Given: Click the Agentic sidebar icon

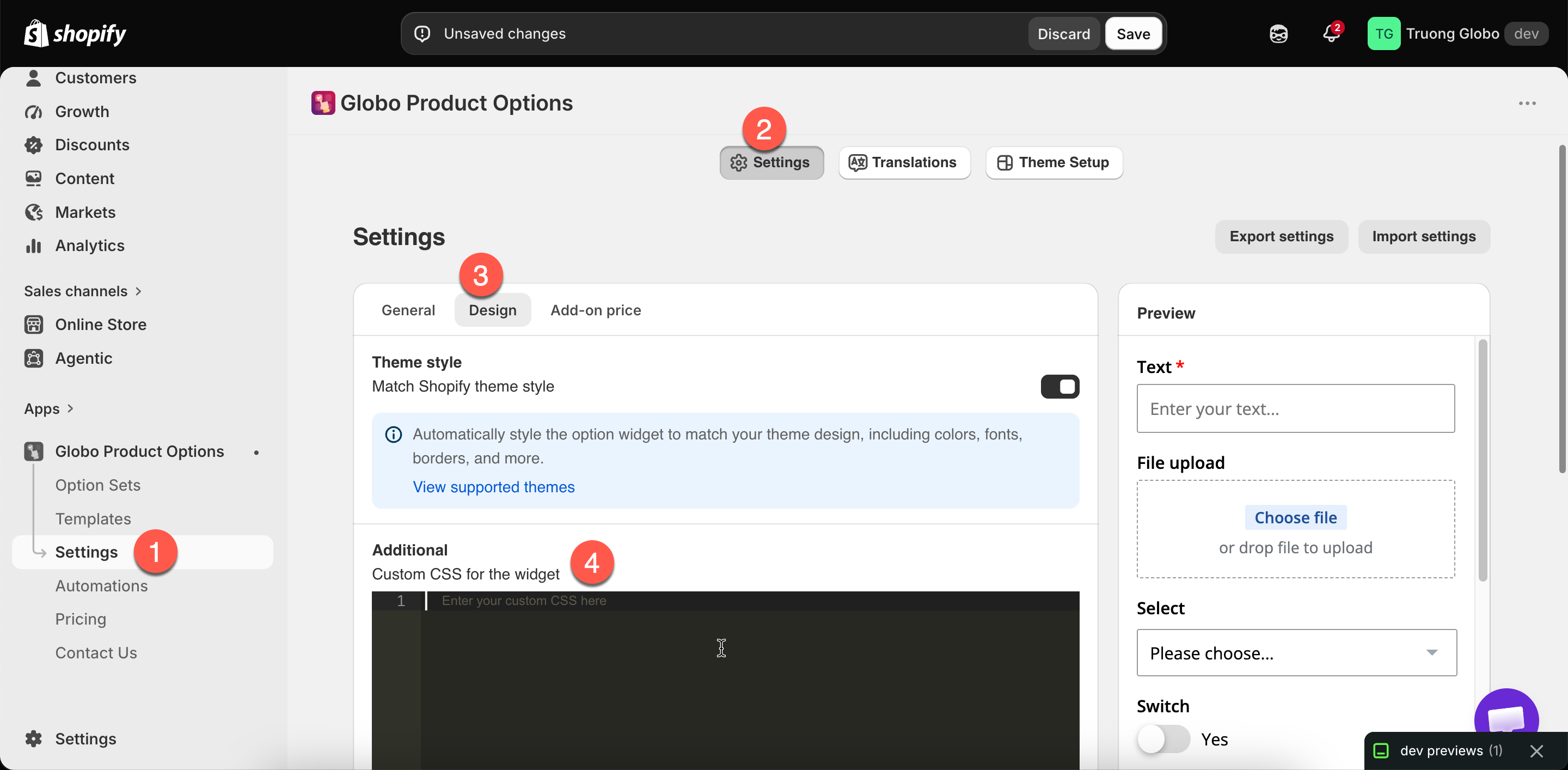Looking at the screenshot, I should [x=33, y=358].
